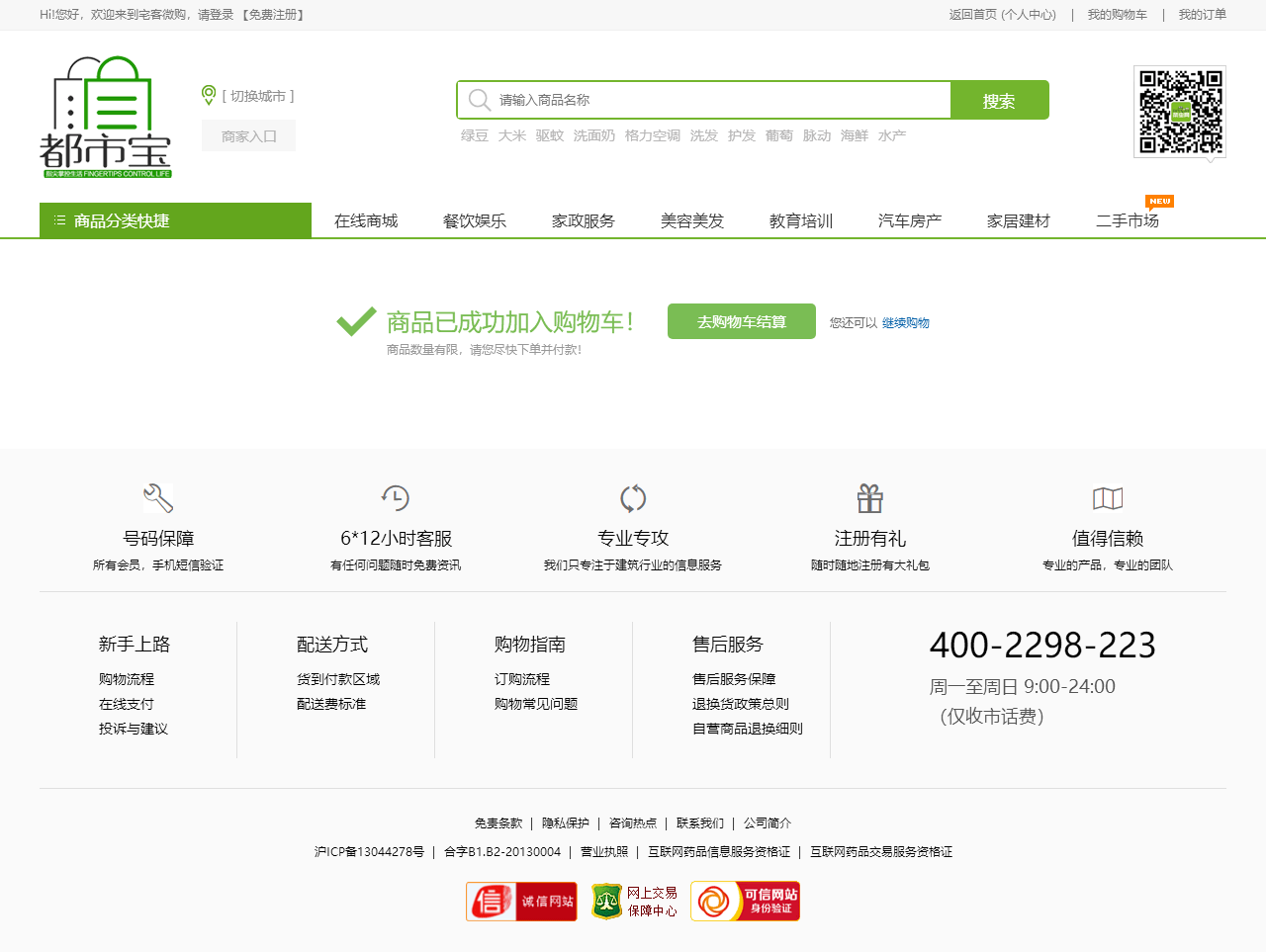This screenshot has width=1266, height=952.
Task: Open the 在线商城 navigation tab
Action: point(366,220)
